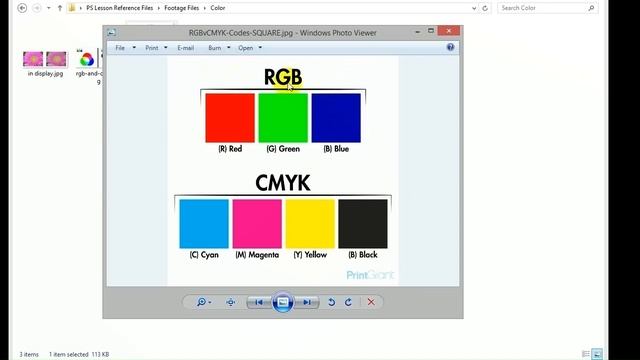The image size is (640, 360).
Task: Click the (Y) Yellow swatch
Action: 310,224
